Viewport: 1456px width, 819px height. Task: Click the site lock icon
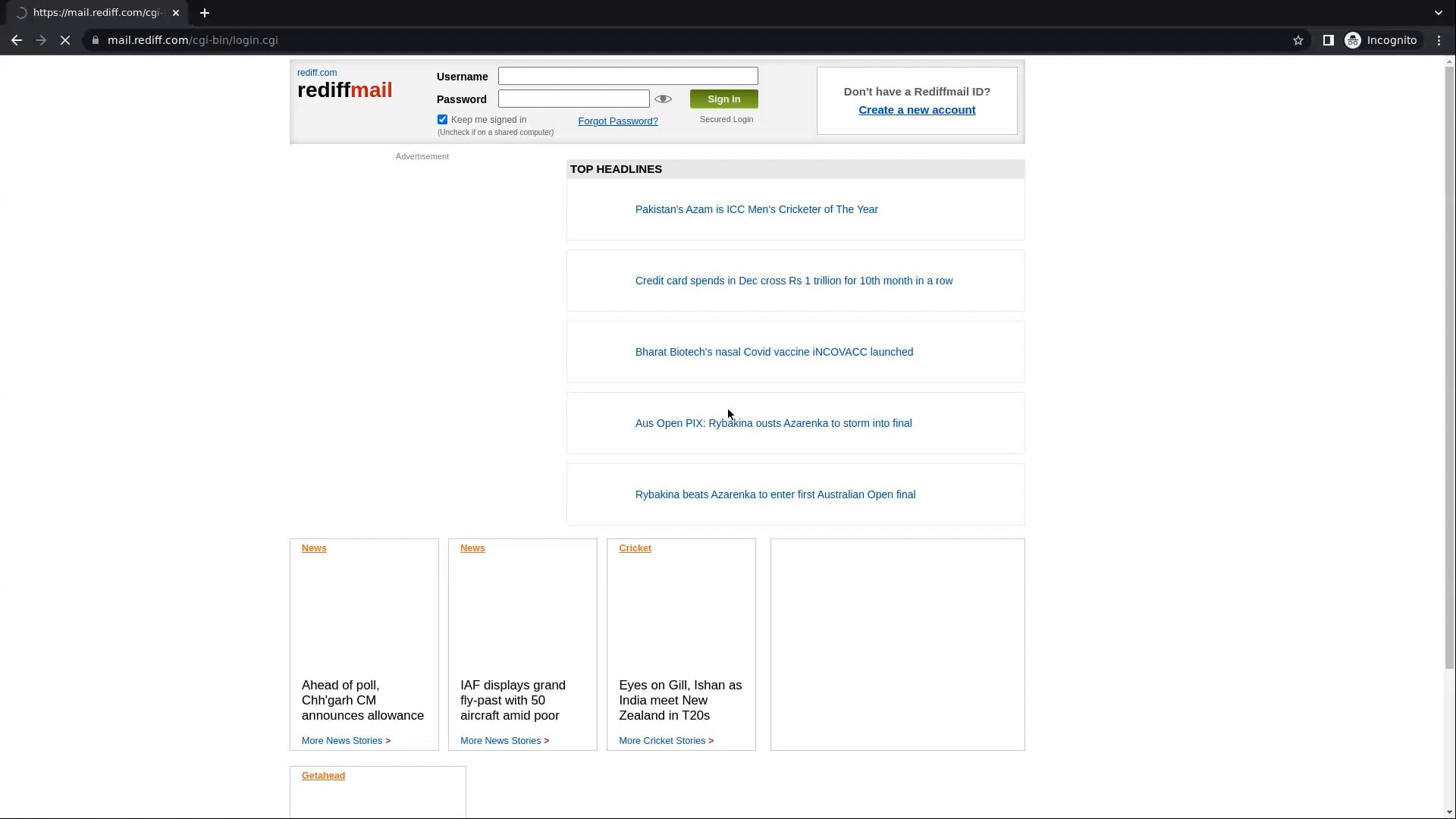coord(96,40)
